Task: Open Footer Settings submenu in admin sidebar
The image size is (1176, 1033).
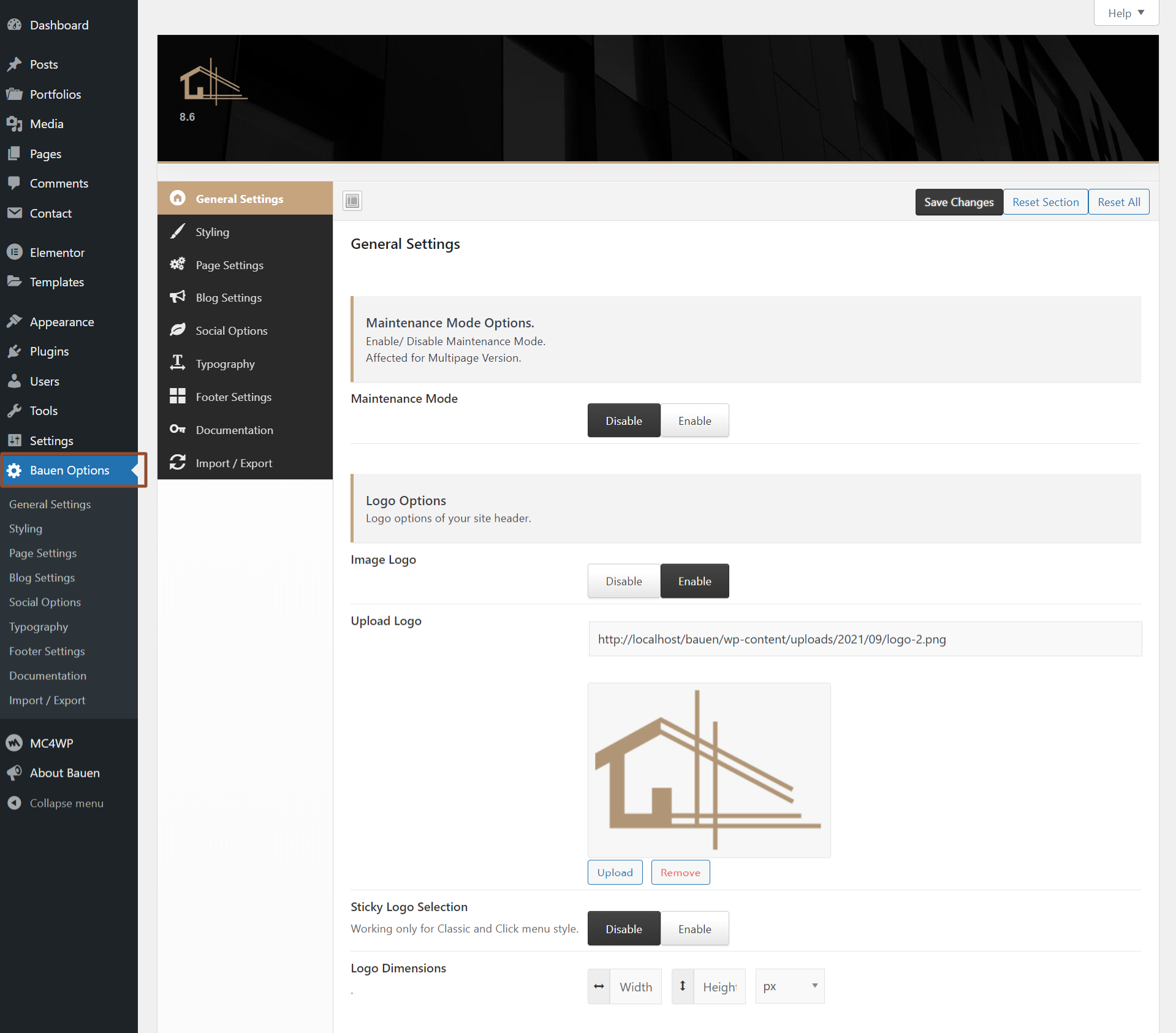Action: click(x=47, y=651)
